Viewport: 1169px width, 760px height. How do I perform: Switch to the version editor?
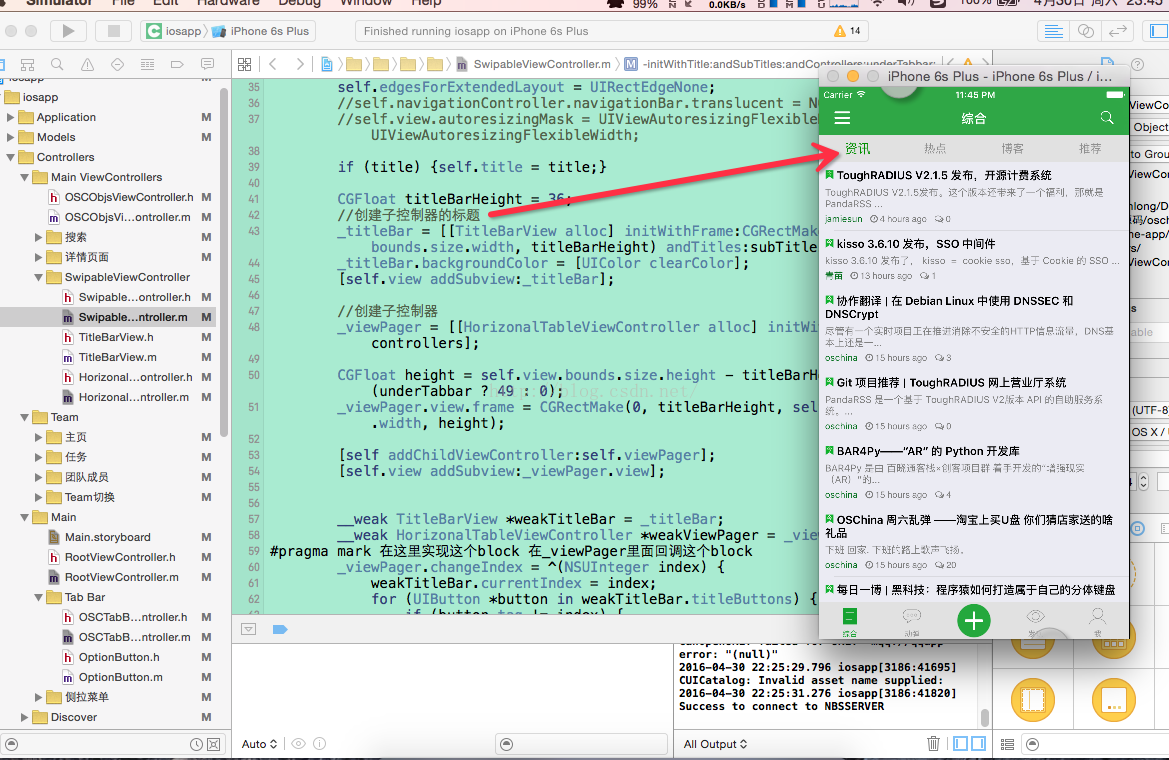click(1117, 31)
